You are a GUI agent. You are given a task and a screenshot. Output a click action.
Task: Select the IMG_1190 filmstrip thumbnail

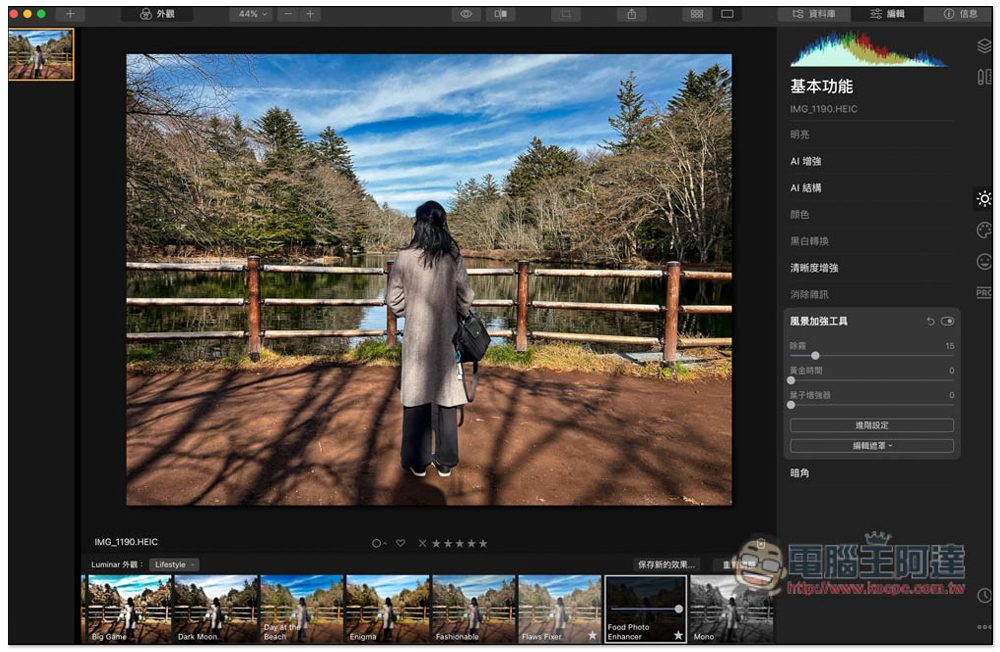coord(41,54)
